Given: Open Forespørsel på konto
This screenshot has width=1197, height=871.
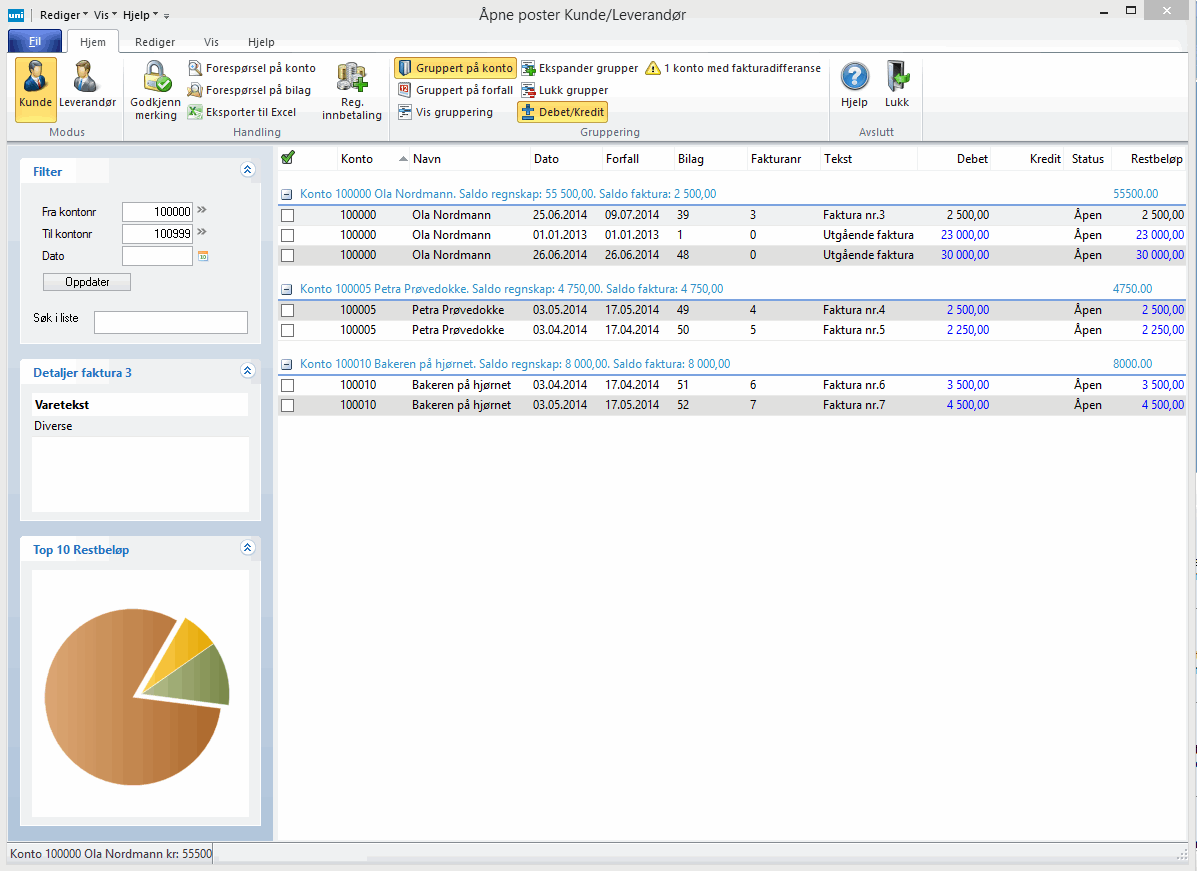Looking at the screenshot, I should click(x=251, y=68).
